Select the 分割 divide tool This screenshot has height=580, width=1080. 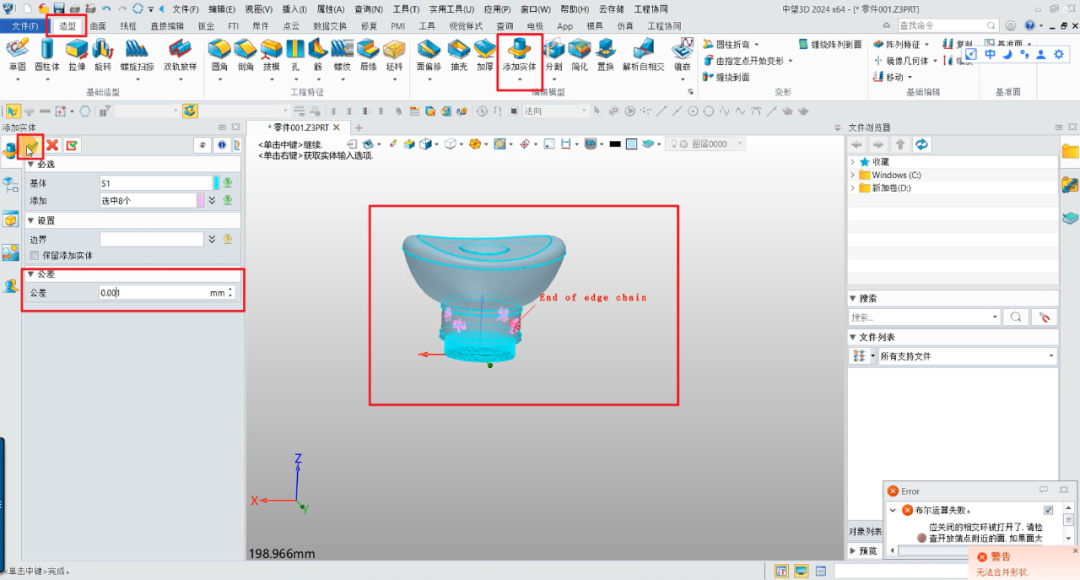(554, 55)
